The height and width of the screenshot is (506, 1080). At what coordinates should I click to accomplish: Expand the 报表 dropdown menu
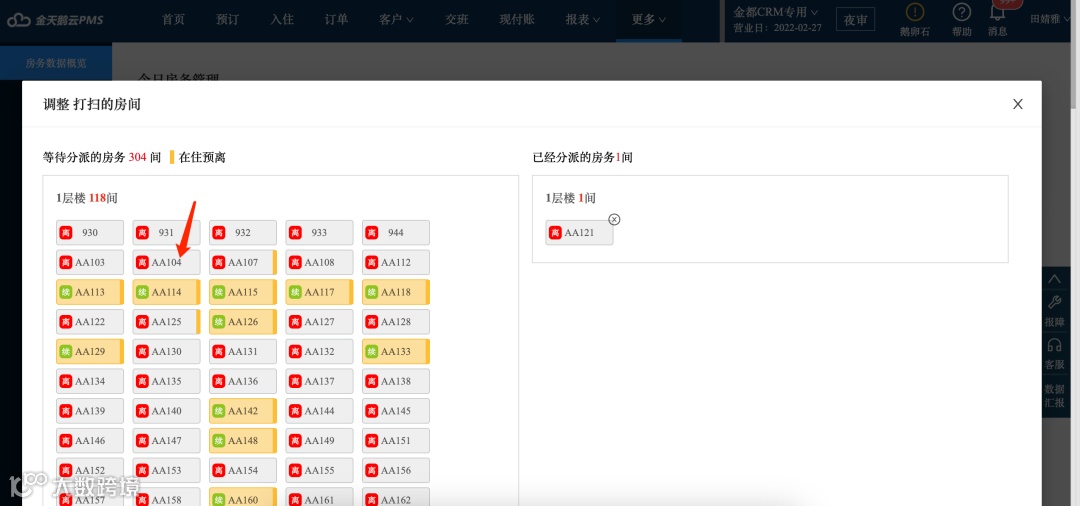[x=583, y=19]
